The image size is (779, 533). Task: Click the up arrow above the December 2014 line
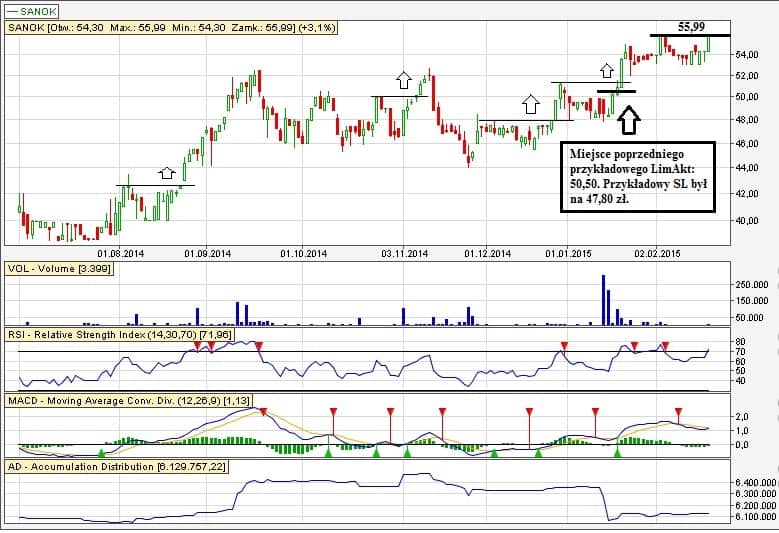tap(530, 103)
